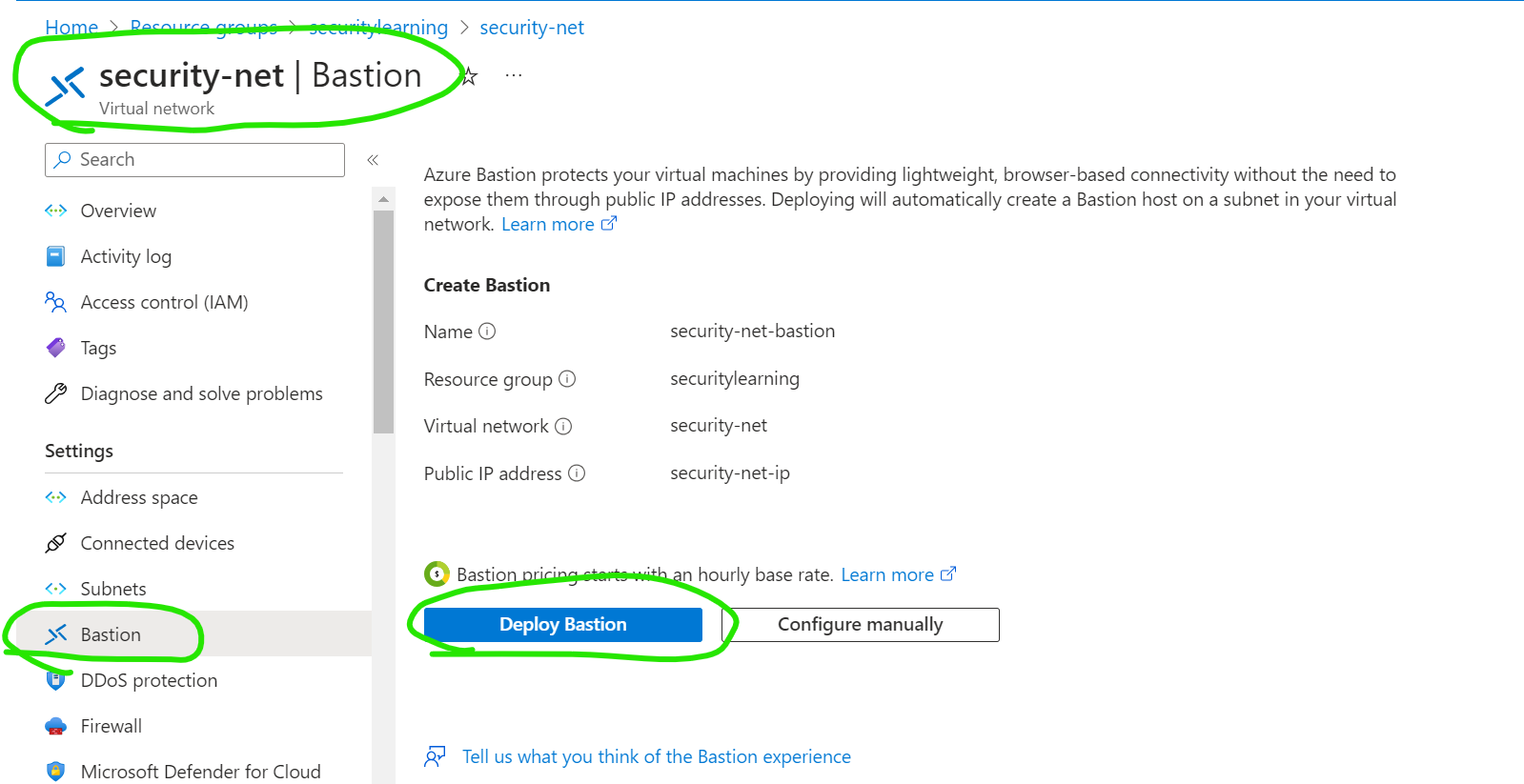This screenshot has width=1524, height=784.
Task: Click the favorite star icon beside the title
Action: click(x=469, y=76)
